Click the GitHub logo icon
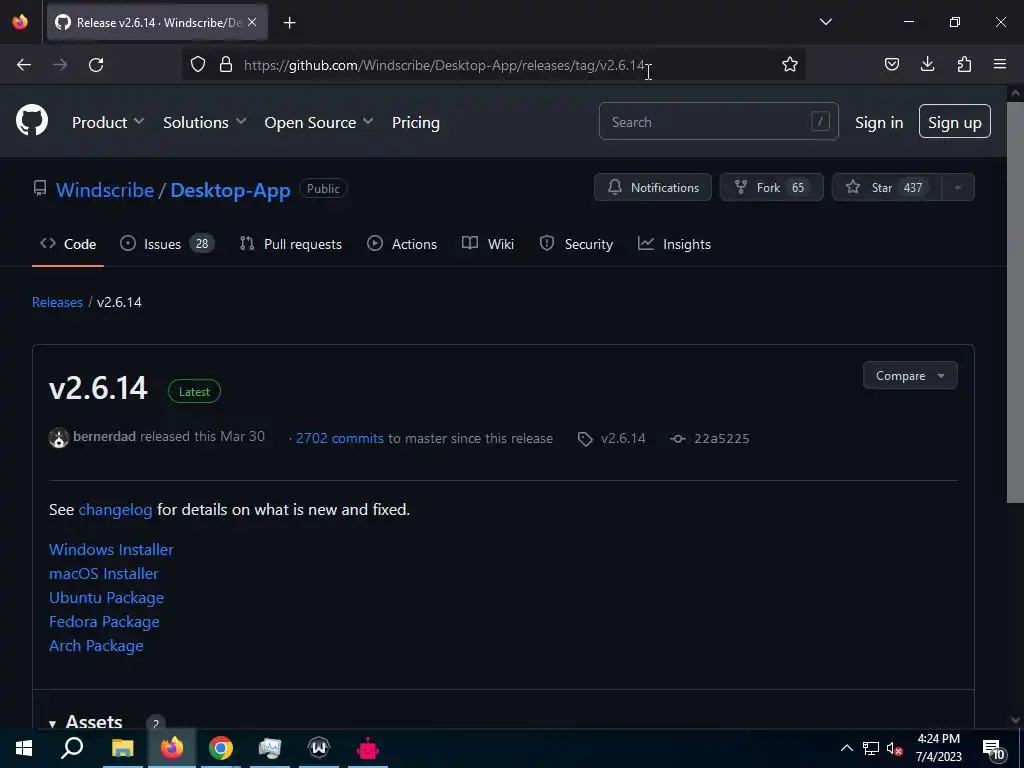Image resolution: width=1024 pixels, height=768 pixels. 32,121
